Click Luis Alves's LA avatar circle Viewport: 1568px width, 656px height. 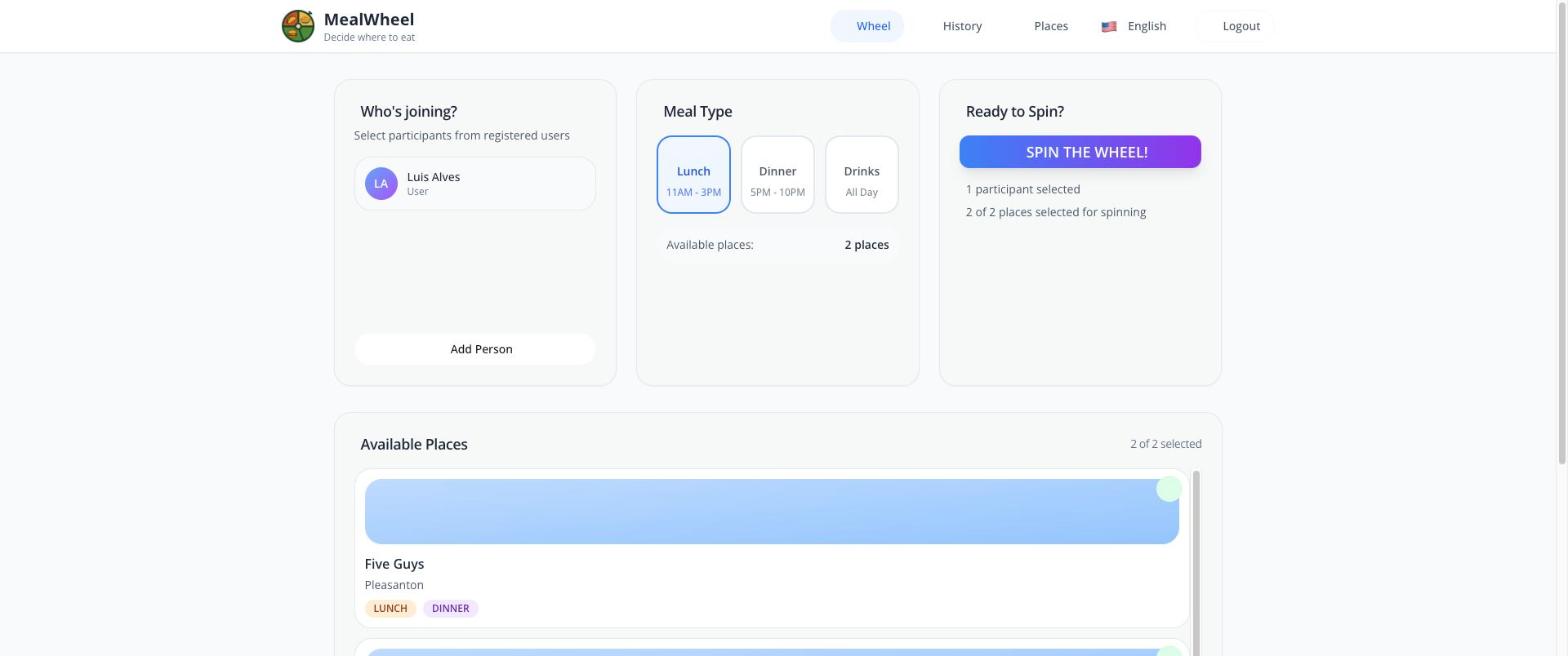381,184
